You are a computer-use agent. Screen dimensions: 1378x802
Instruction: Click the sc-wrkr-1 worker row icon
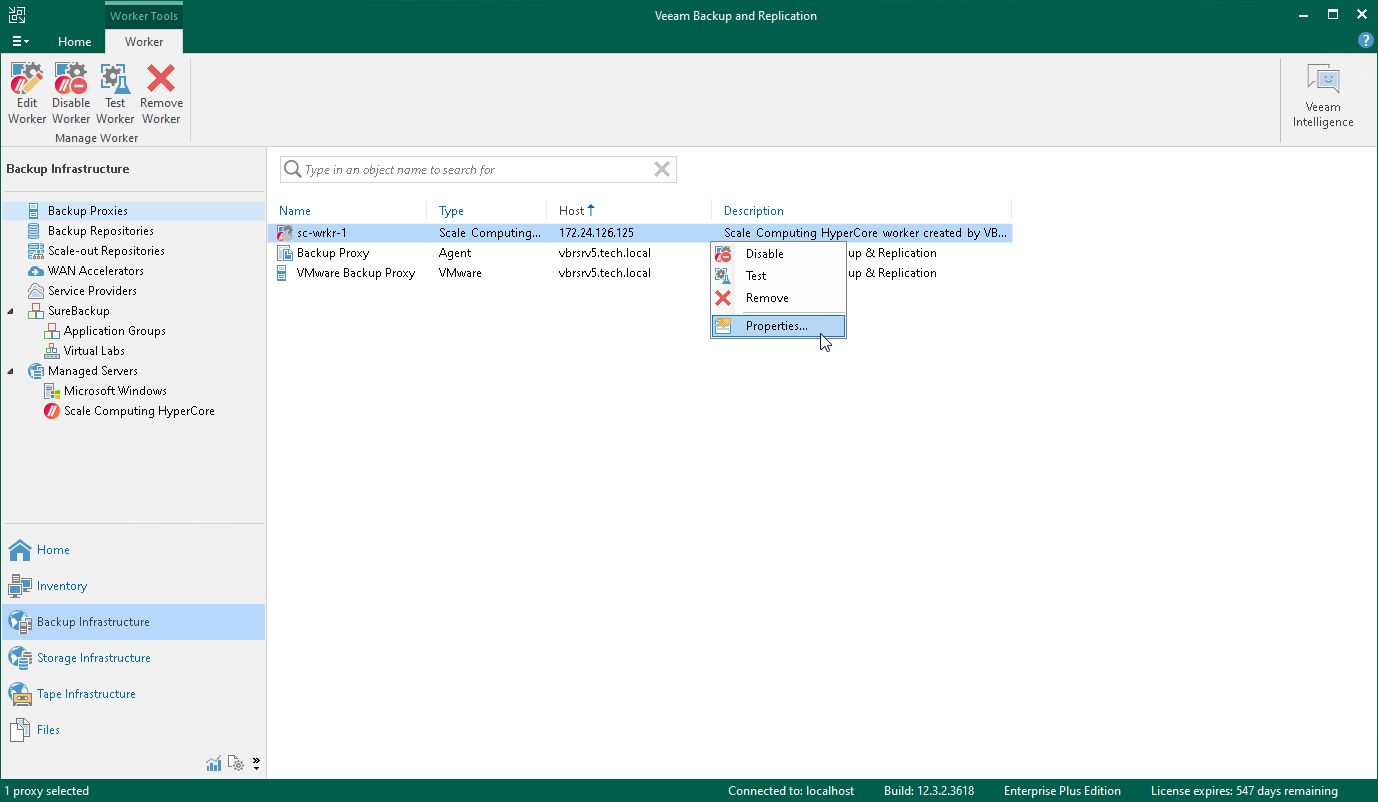coord(286,233)
